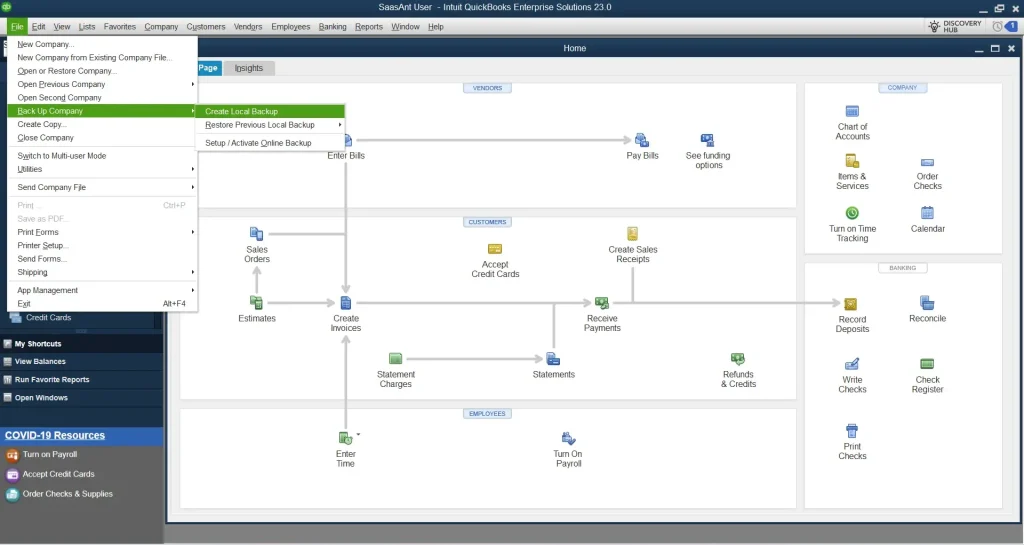The width and height of the screenshot is (1024, 545).
Task: Open the Vendors menu
Action: coord(248,27)
